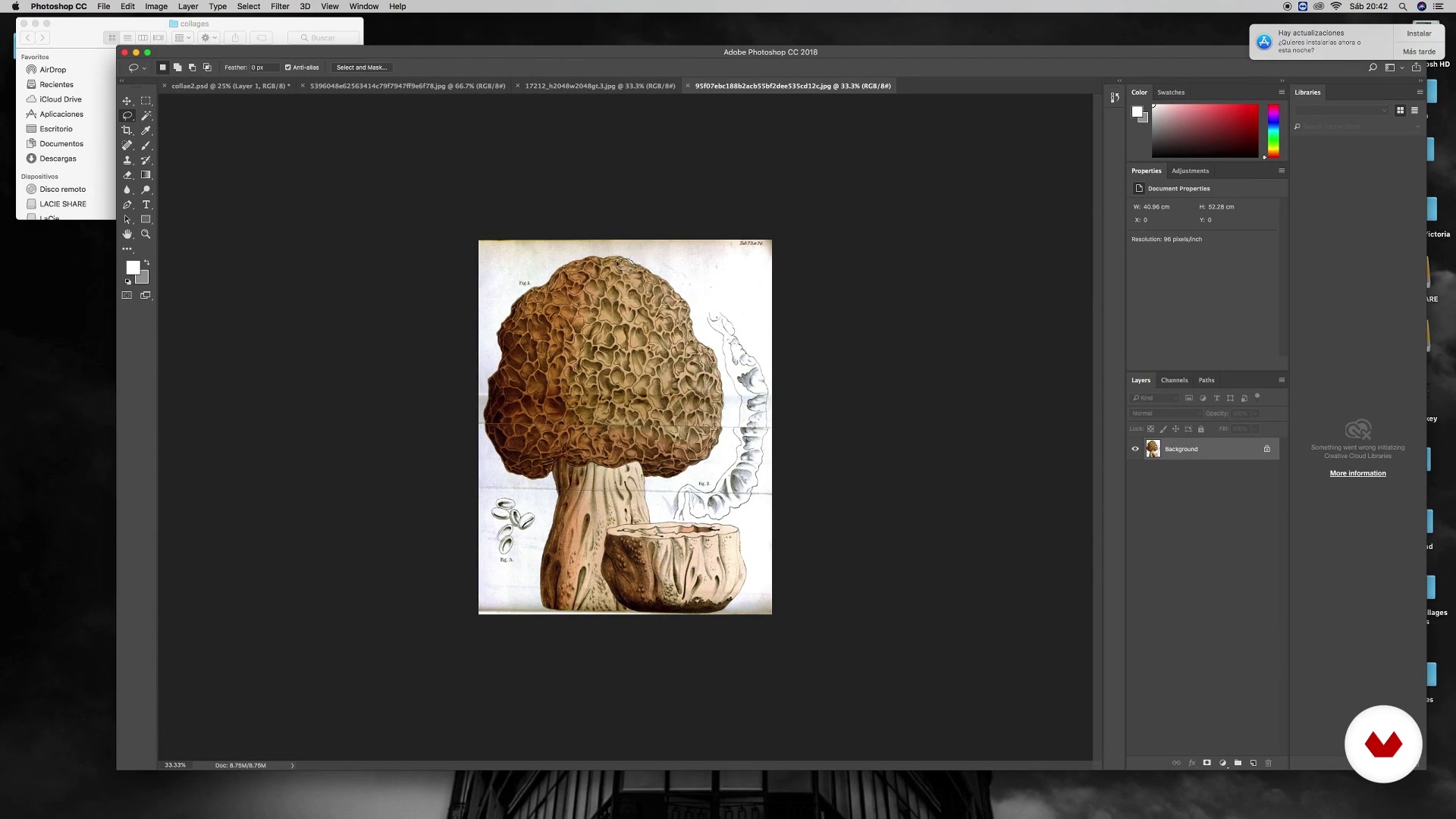Expand the status bar arrow menu
The height and width of the screenshot is (819, 1456).
point(292,766)
